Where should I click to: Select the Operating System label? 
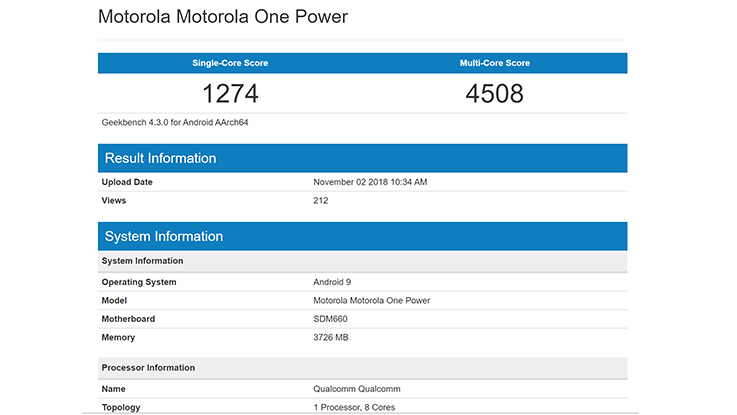[x=139, y=282]
